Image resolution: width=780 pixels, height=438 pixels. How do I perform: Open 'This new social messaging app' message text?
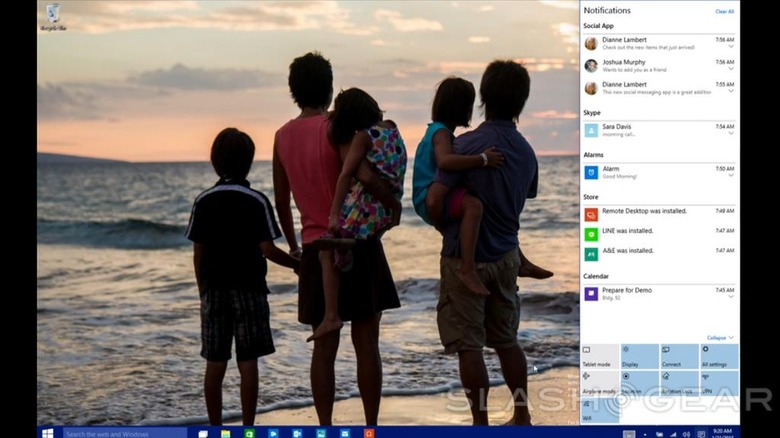point(657,92)
